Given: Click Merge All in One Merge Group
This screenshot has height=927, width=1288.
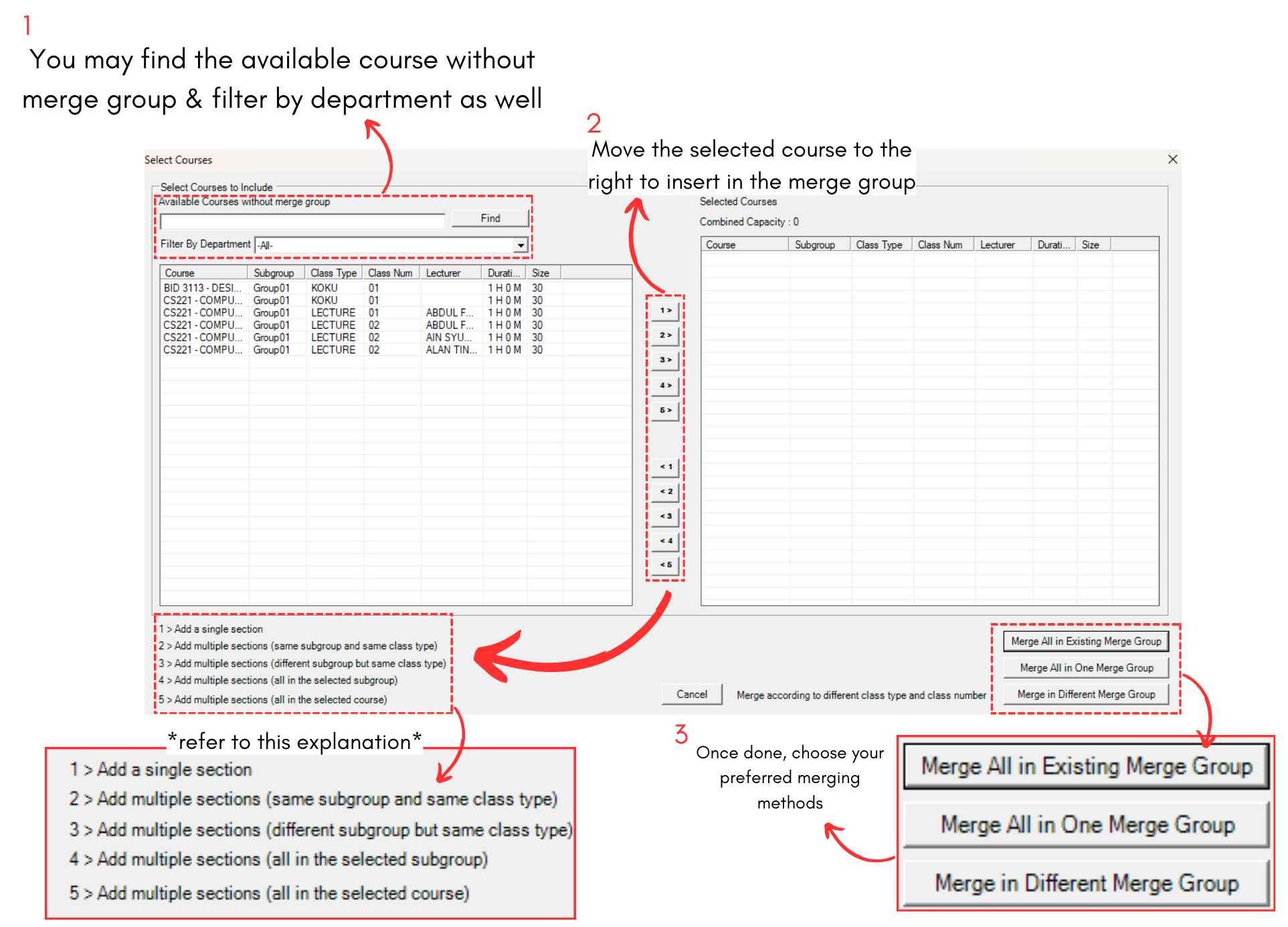Looking at the screenshot, I should [x=1085, y=668].
